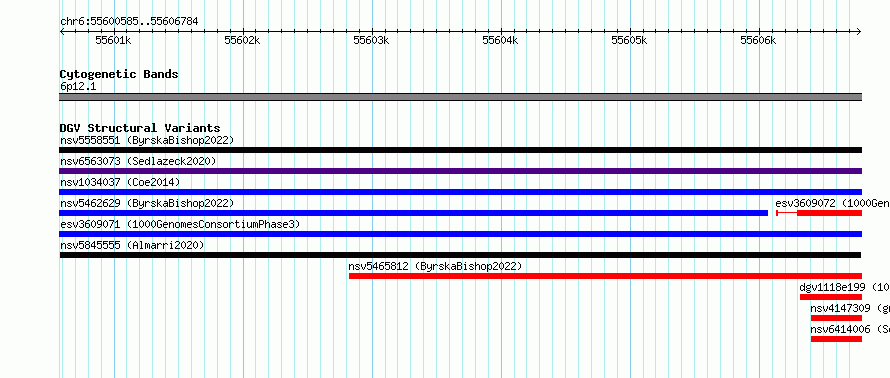This screenshot has width=890, height=378.
Task: Click the black bar for nsv5558551
Action: [x=460, y=150]
